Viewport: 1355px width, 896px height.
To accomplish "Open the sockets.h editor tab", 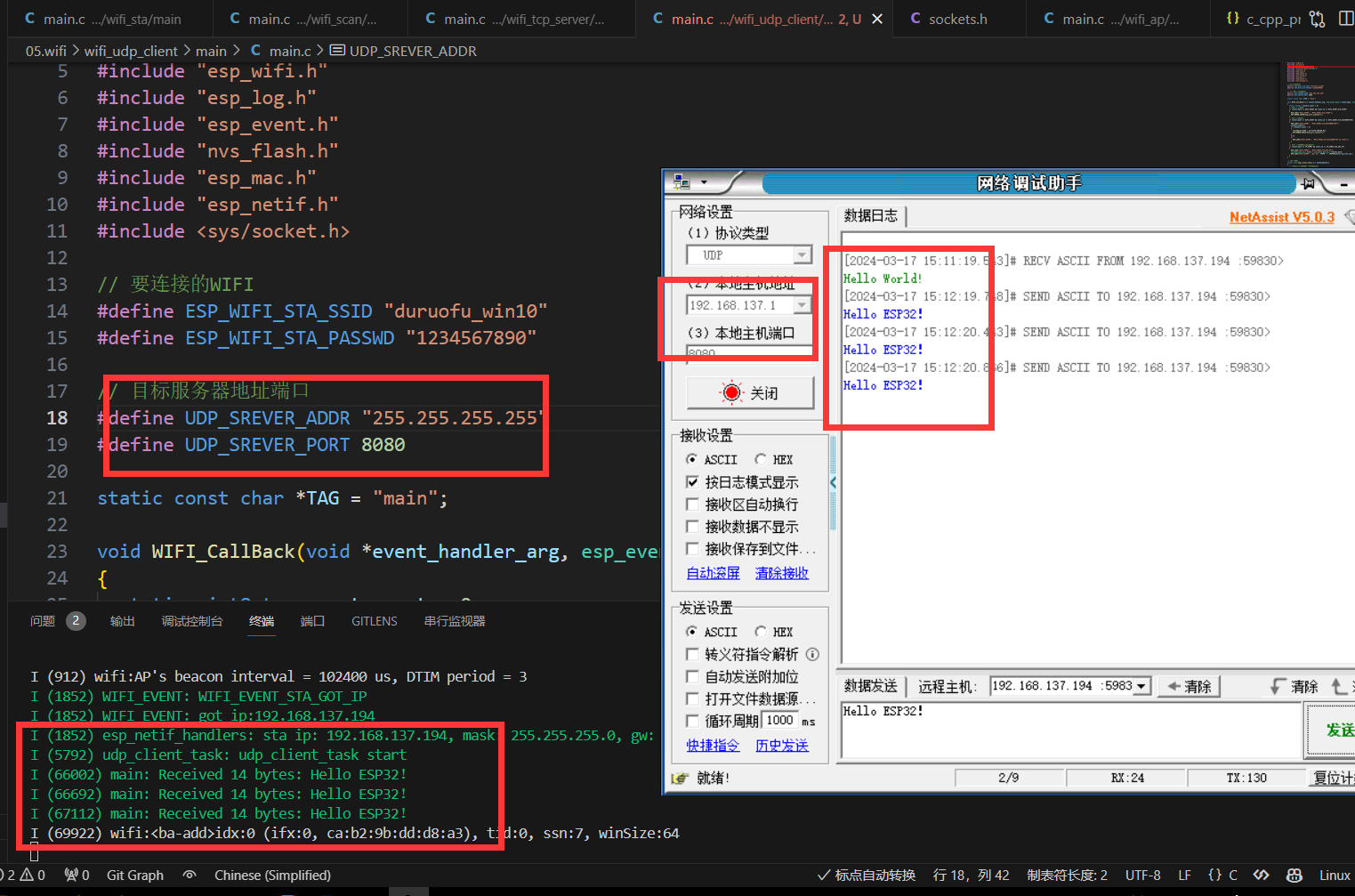I will tap(957, 19).
